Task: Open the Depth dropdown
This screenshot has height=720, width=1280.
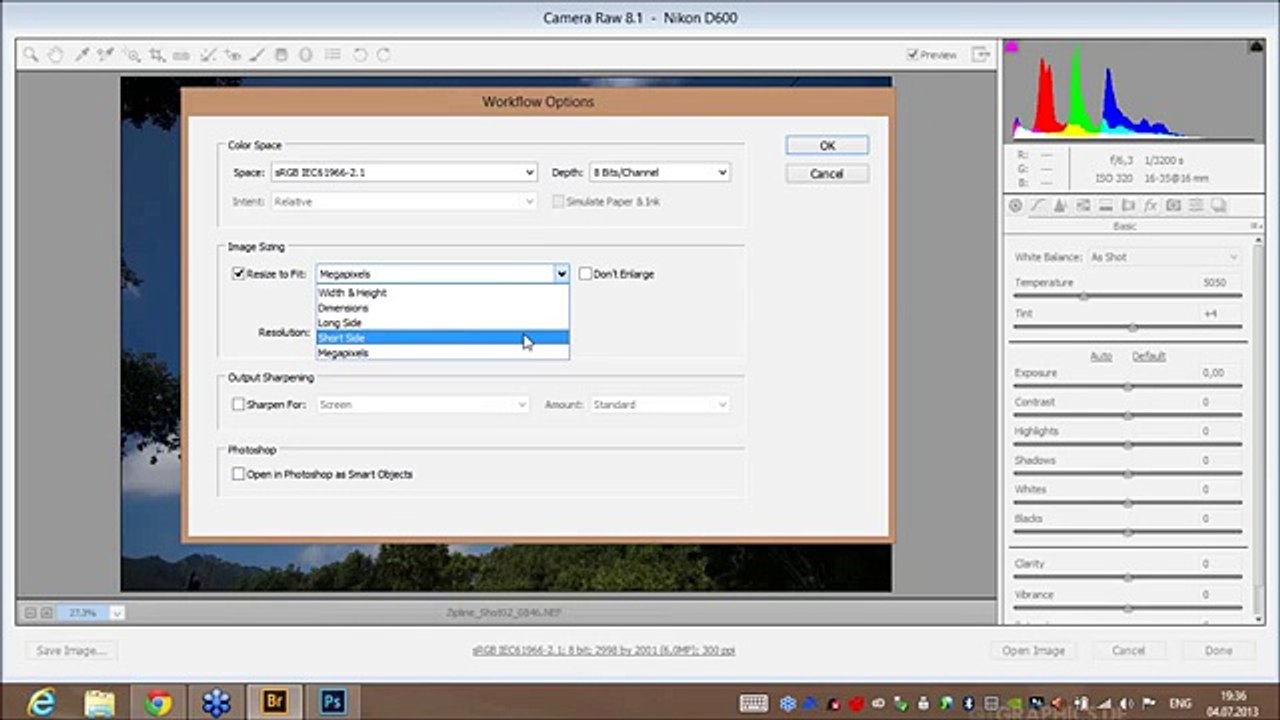Action: pyautogui.click(x=659, y=173)
